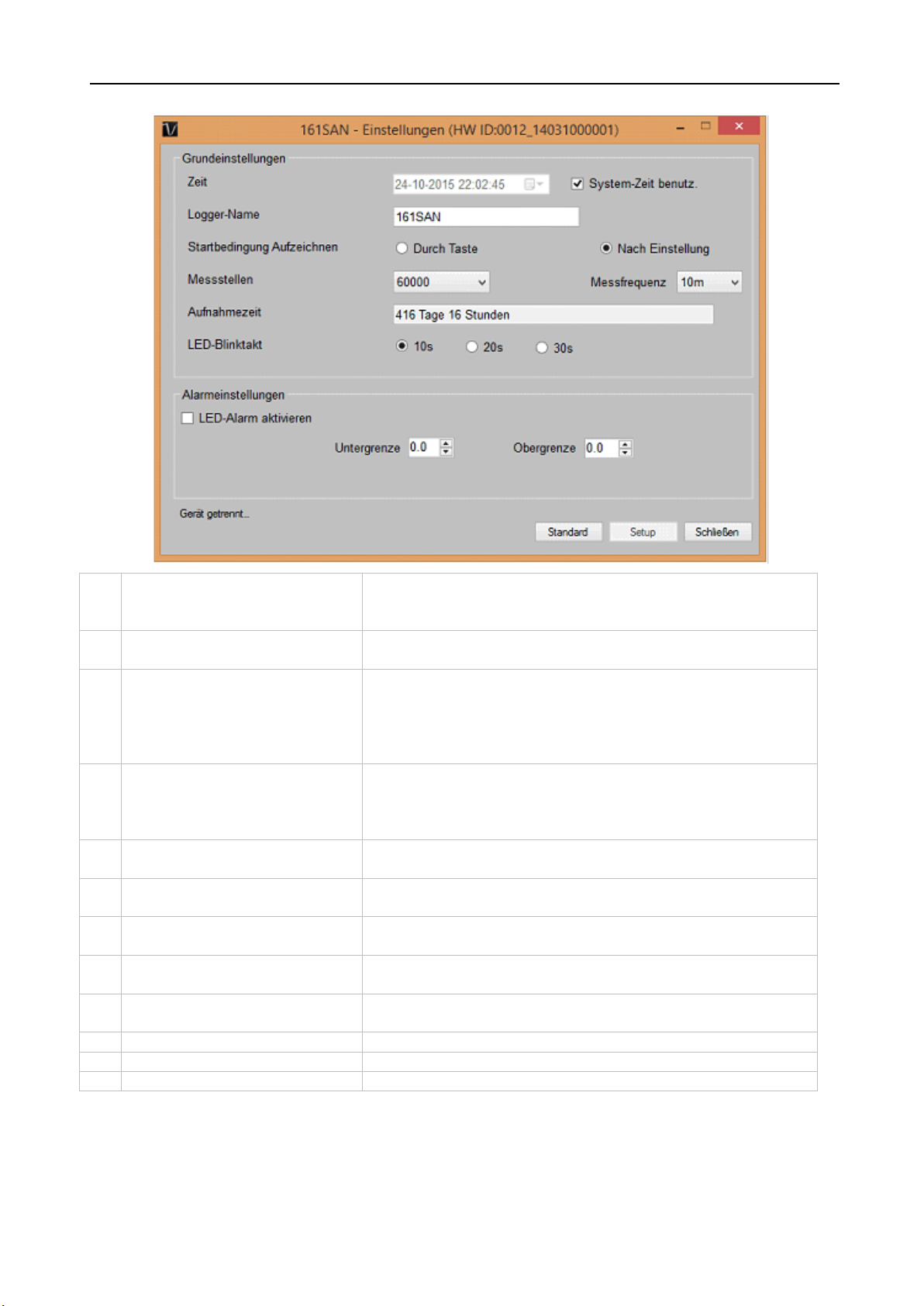Click the Aufnahmezeit field showing 416 Tage
This screenshot has height=1306, width=924.
[553, 315]
